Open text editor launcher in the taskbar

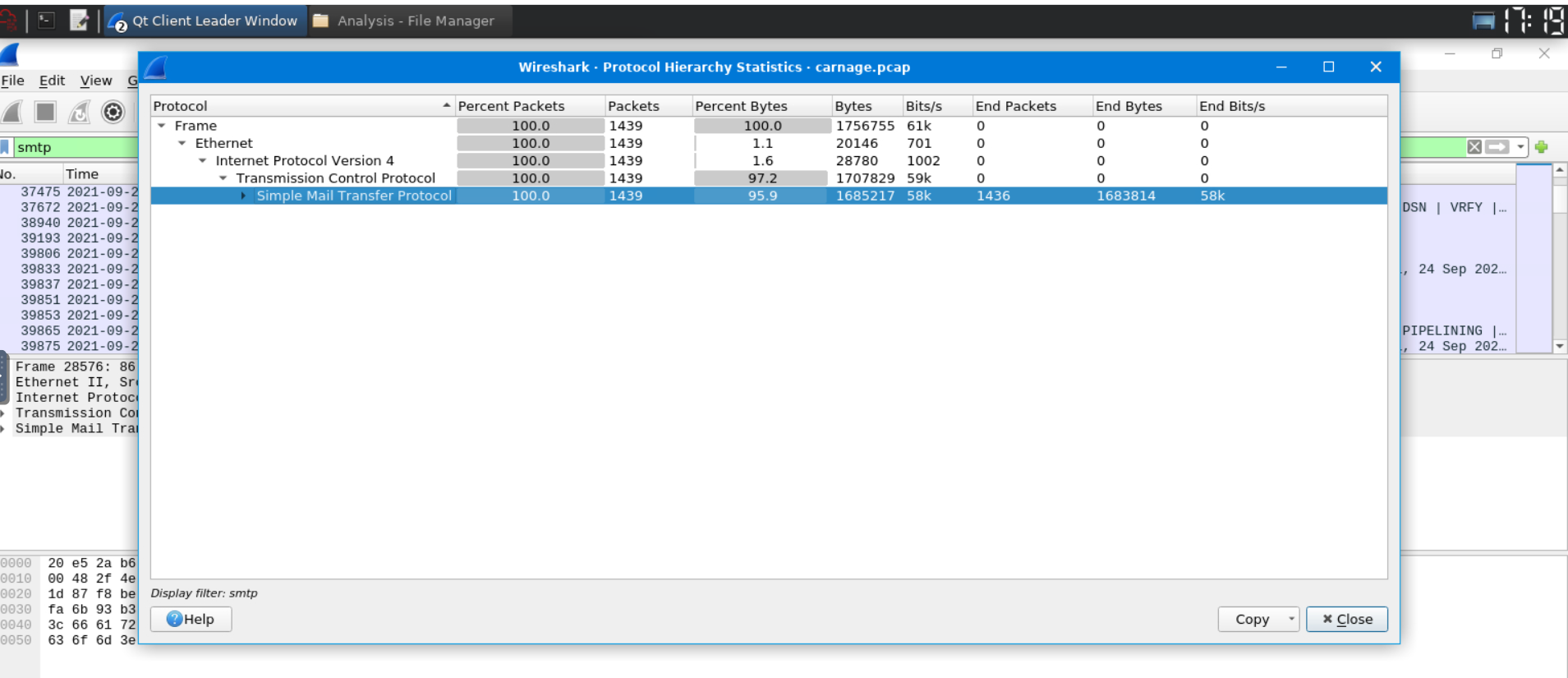pos(79,21)
